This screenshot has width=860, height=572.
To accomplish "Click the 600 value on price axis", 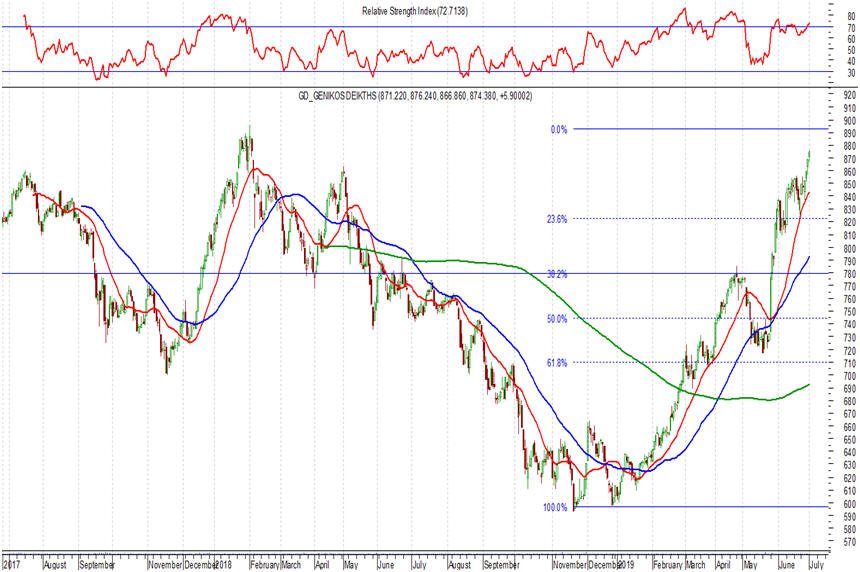I will coord(850,504).
